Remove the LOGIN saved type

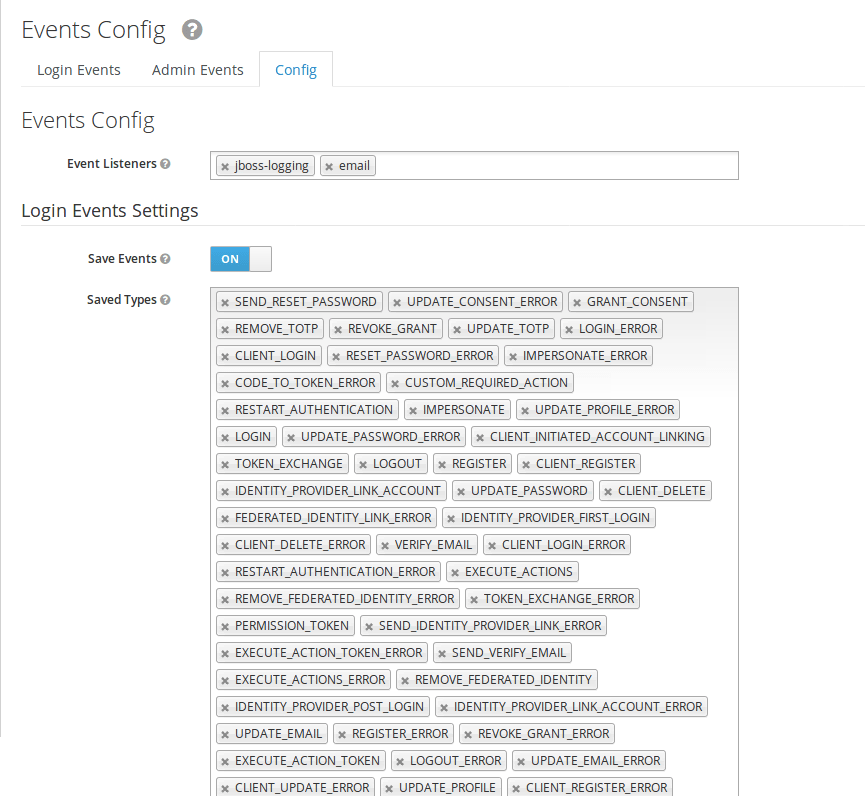point(226,436)
